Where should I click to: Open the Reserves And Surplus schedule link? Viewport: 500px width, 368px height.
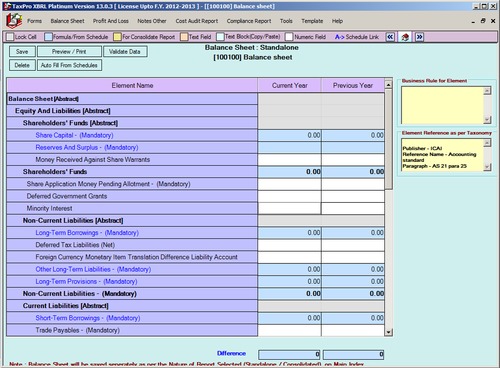point(87,148)
